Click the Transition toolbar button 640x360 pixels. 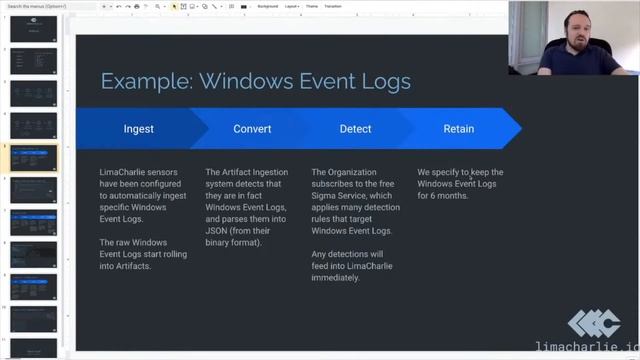[x=333, y=7]
